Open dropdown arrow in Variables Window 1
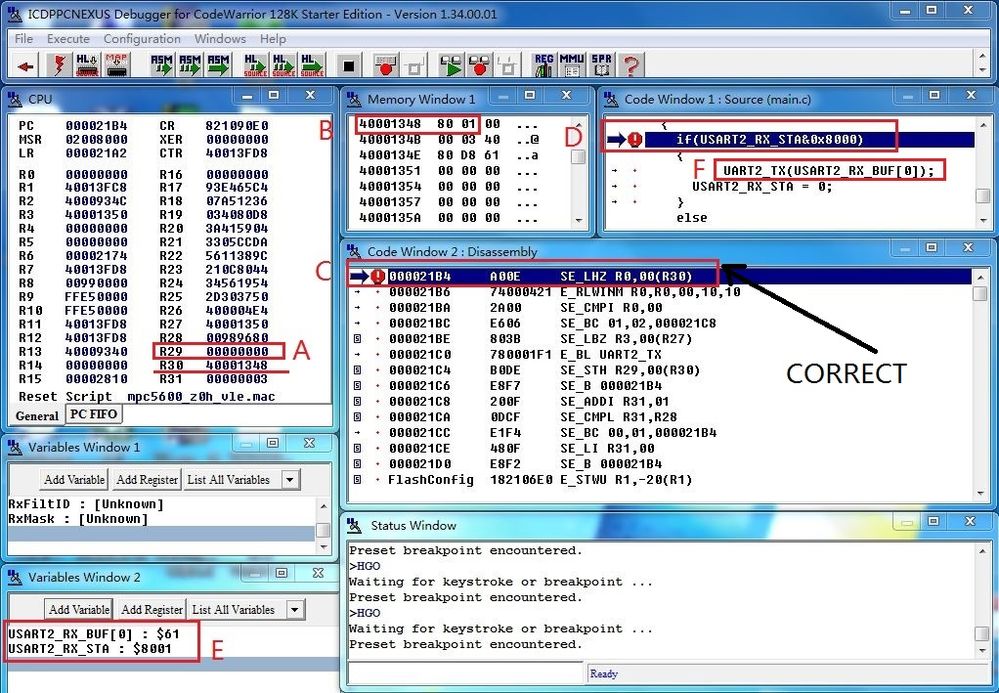 290,480
